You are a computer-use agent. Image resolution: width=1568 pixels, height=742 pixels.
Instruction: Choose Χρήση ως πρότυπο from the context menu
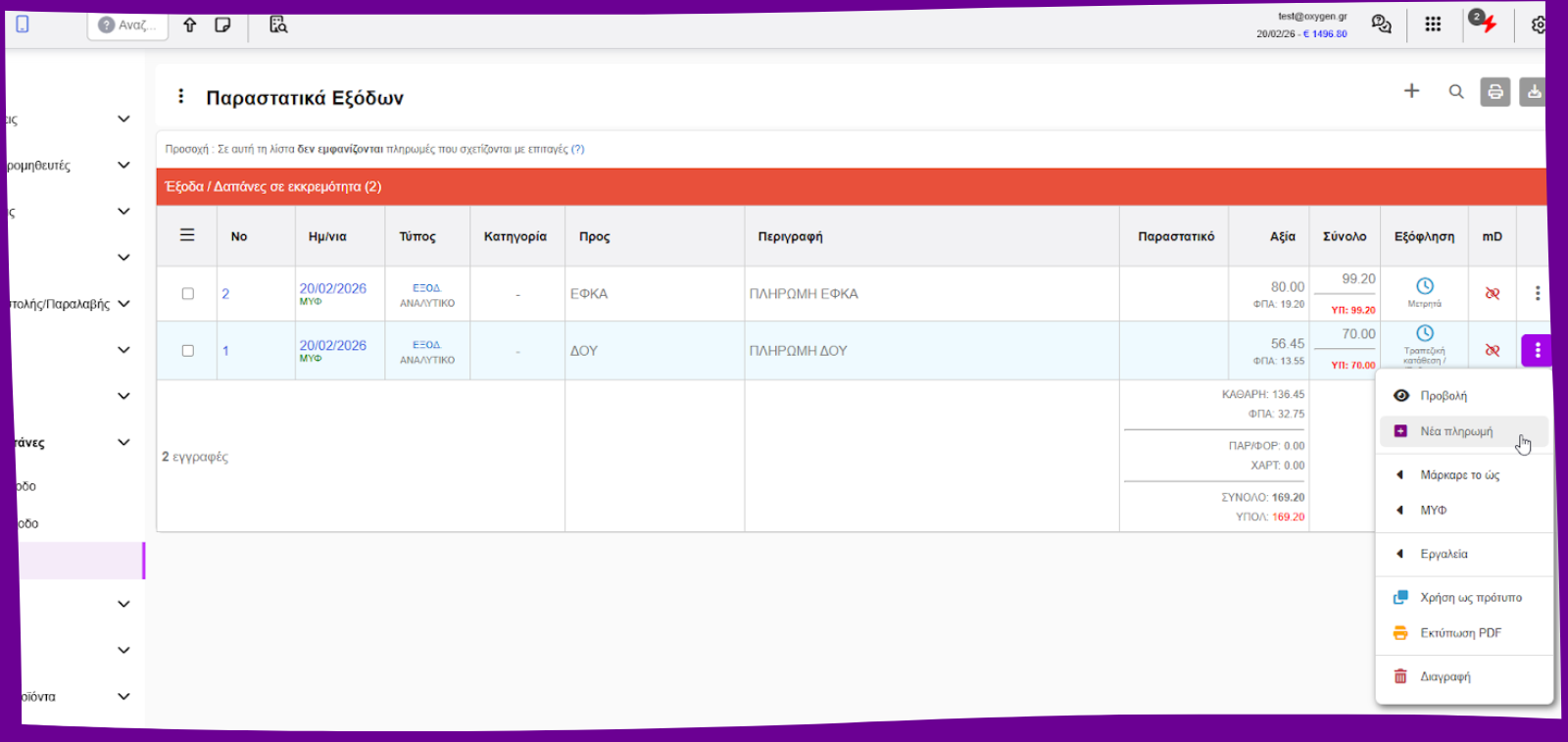pyautogui.click(x=1464, y=597)
